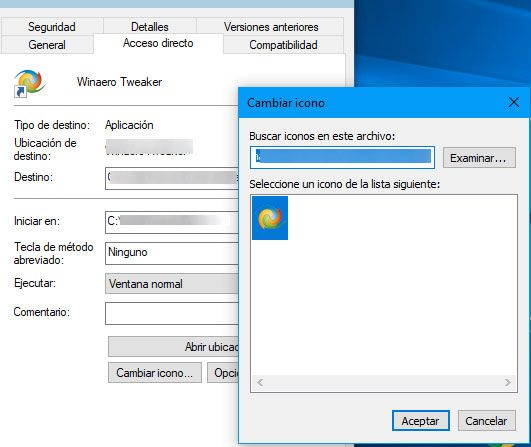Open the Versiones anteriores tab

[x=271, y=27]
